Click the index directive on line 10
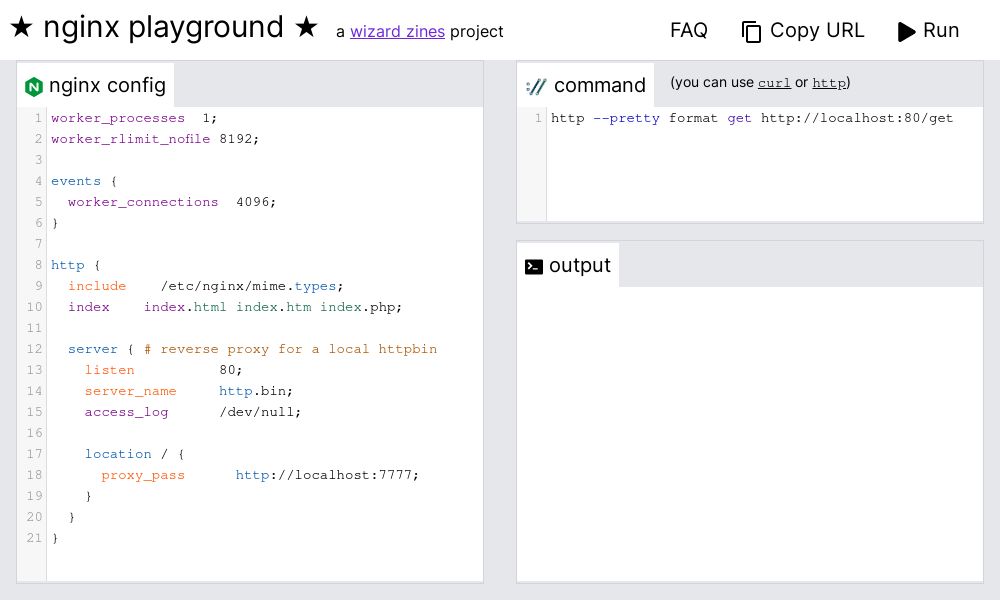Image resolution: width=1000 pixels, height=600 pixels. (x=89, y=307)
